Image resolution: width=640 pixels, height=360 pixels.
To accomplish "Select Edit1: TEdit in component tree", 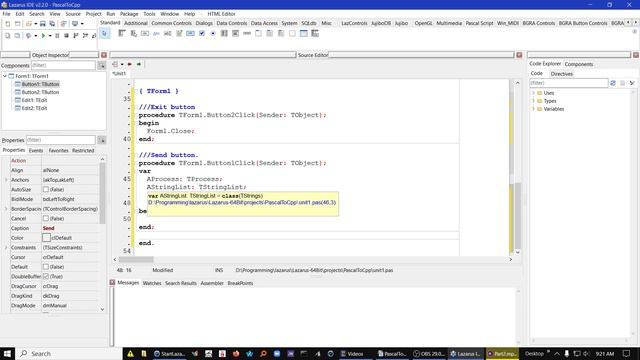I will (34, 100).
